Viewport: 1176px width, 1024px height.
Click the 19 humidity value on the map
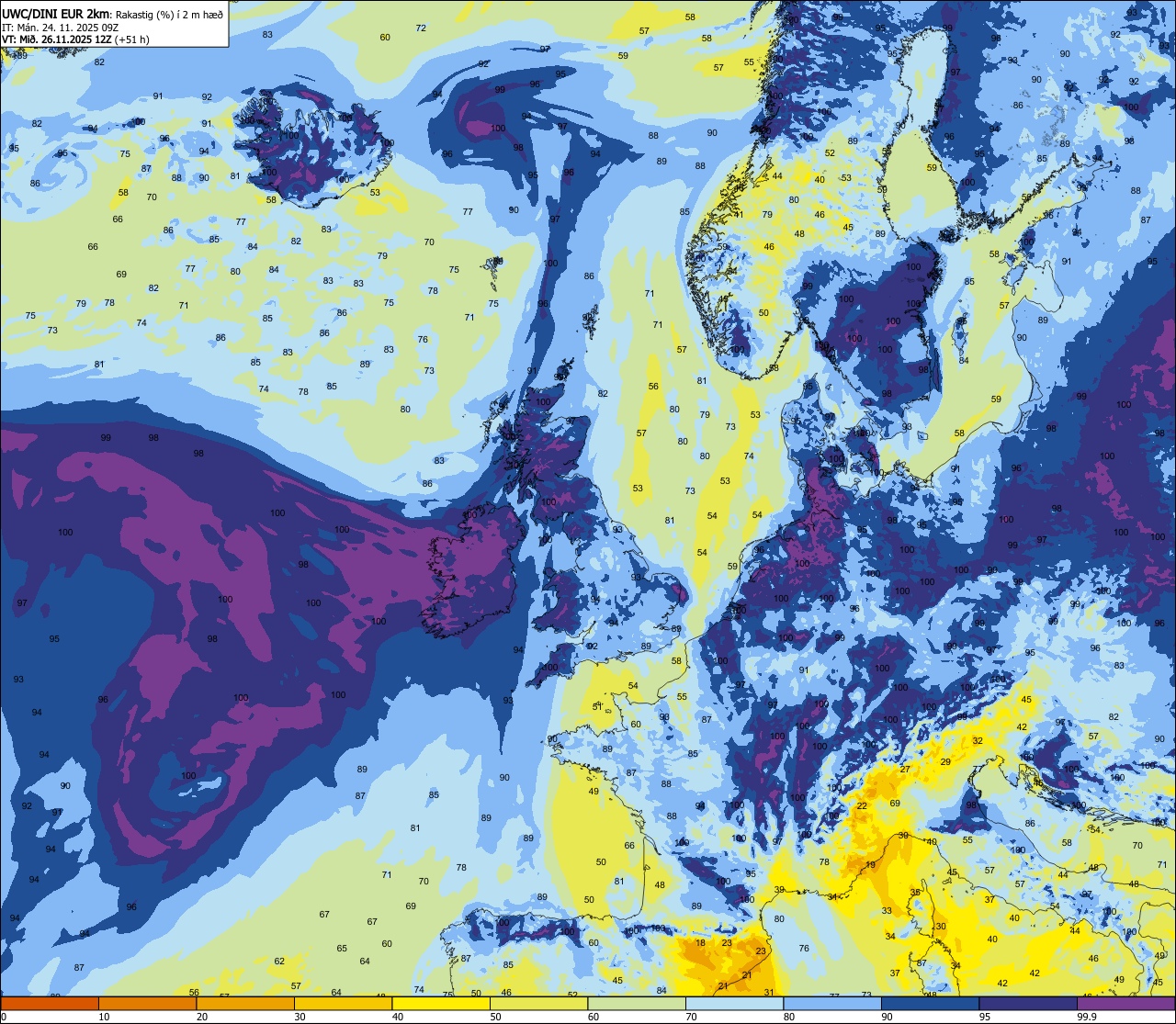click(x=870, y=865)
